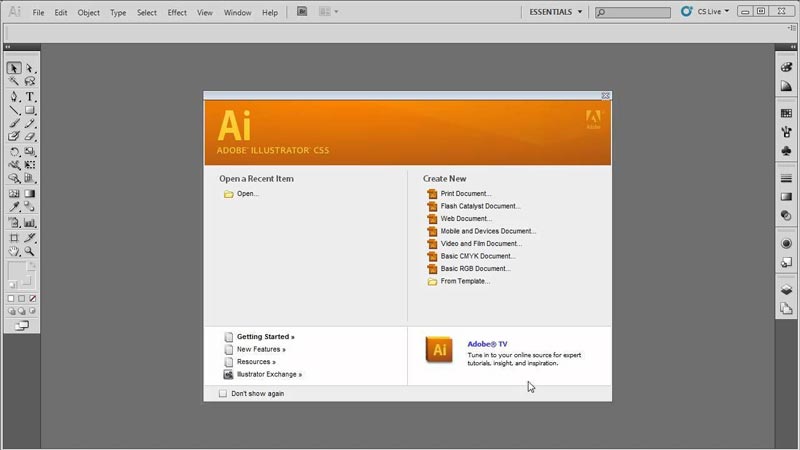This screenshot has width=800, height=450.
Task: Select the Rectangle tool
Action: click(x=30, y=110)
